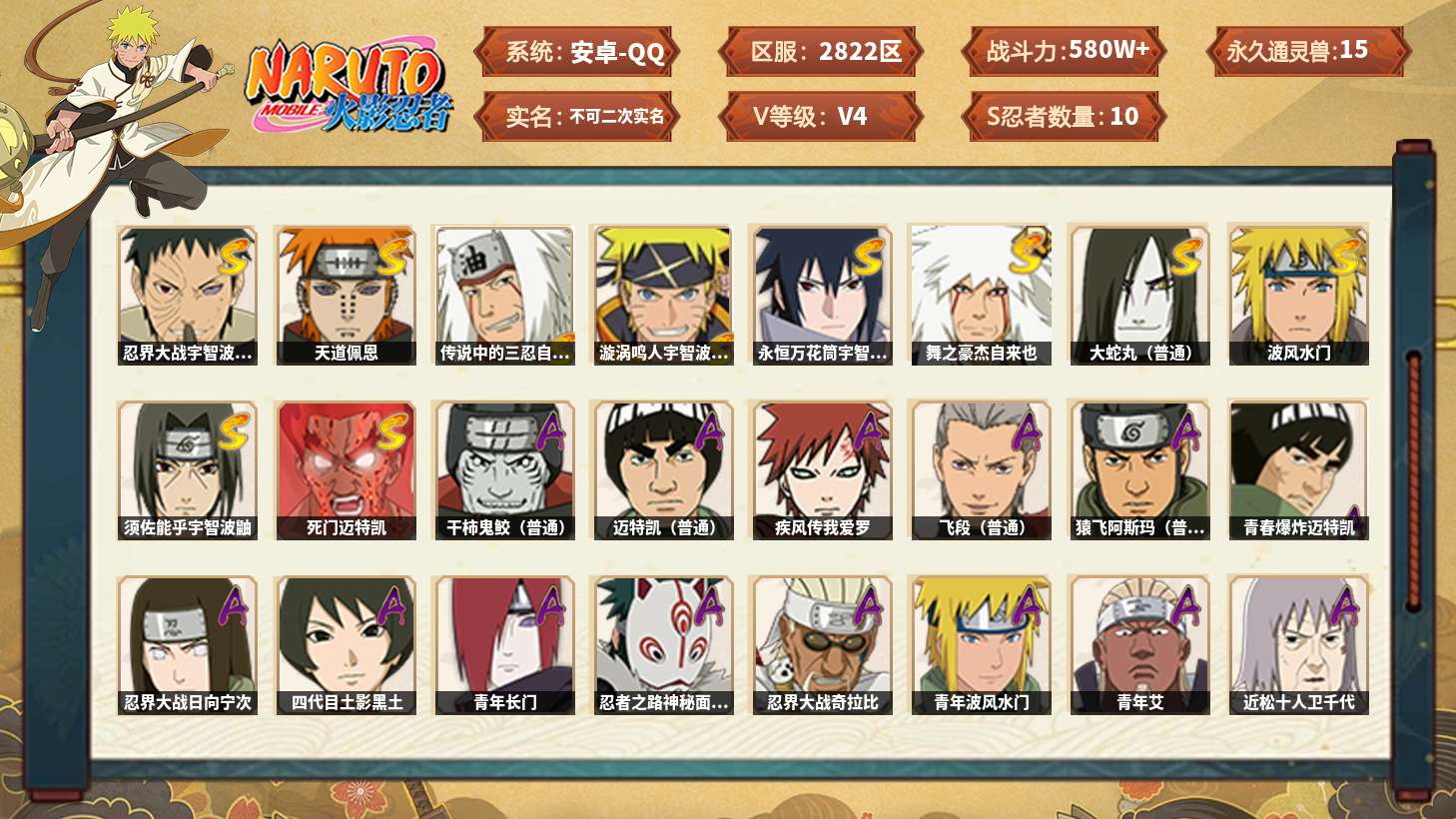
Task: Click the 近松十人卫千代 portrait
Action: point(1298,645)
